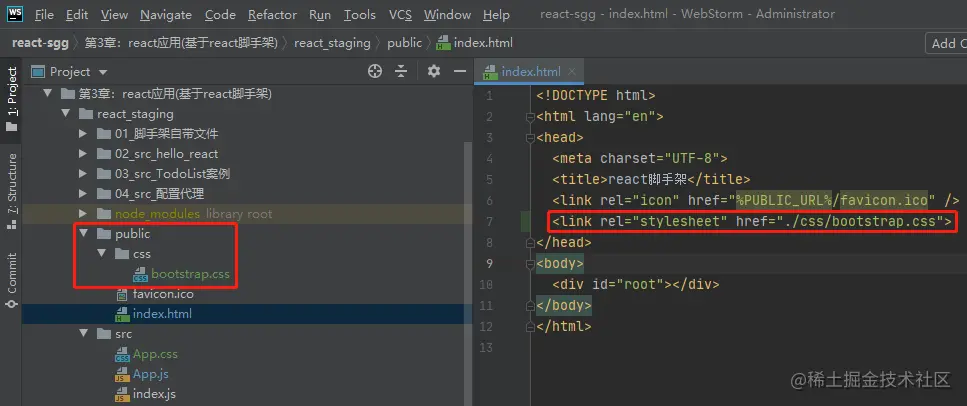Click public breadcrumb segment
The height and width of the screenshot is (406, 967).
pyautogui.click(x=405, y=43)
